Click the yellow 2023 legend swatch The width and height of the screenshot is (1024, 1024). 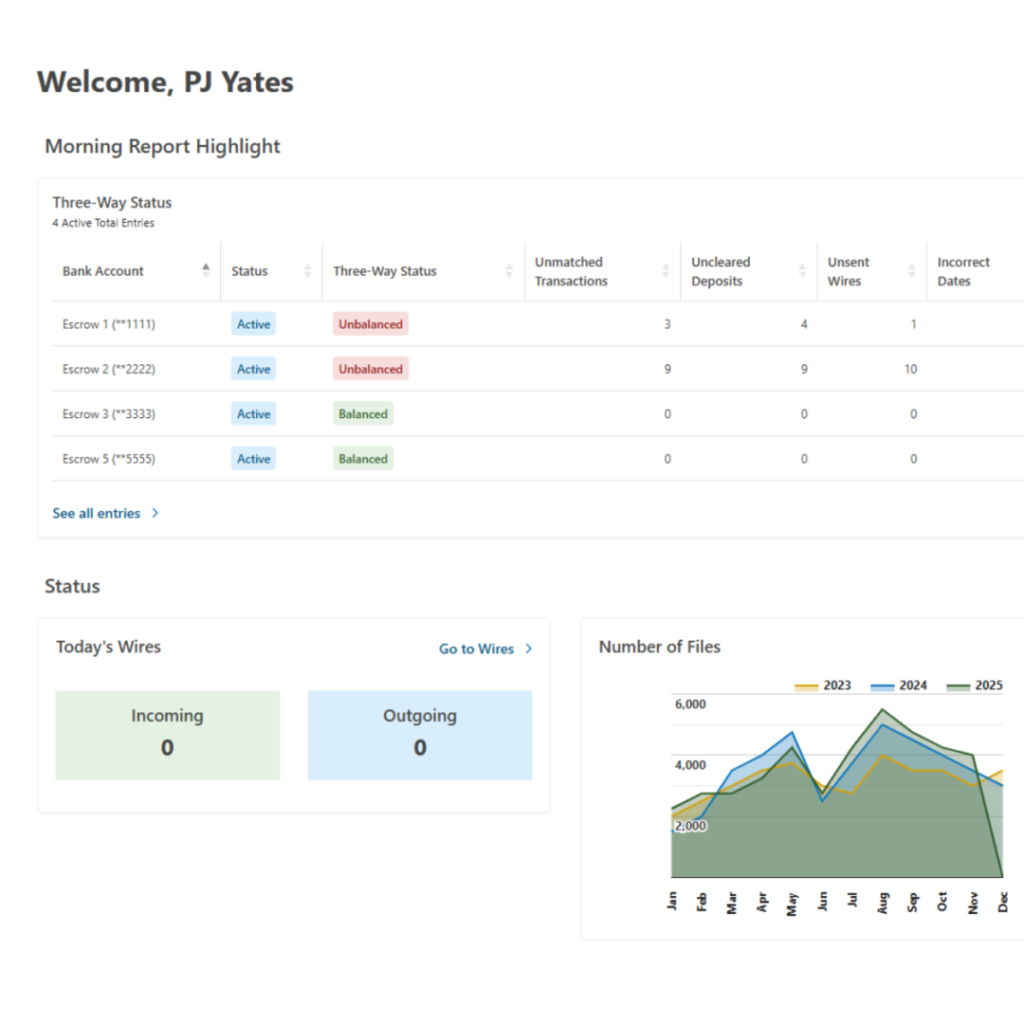(805, 685)
